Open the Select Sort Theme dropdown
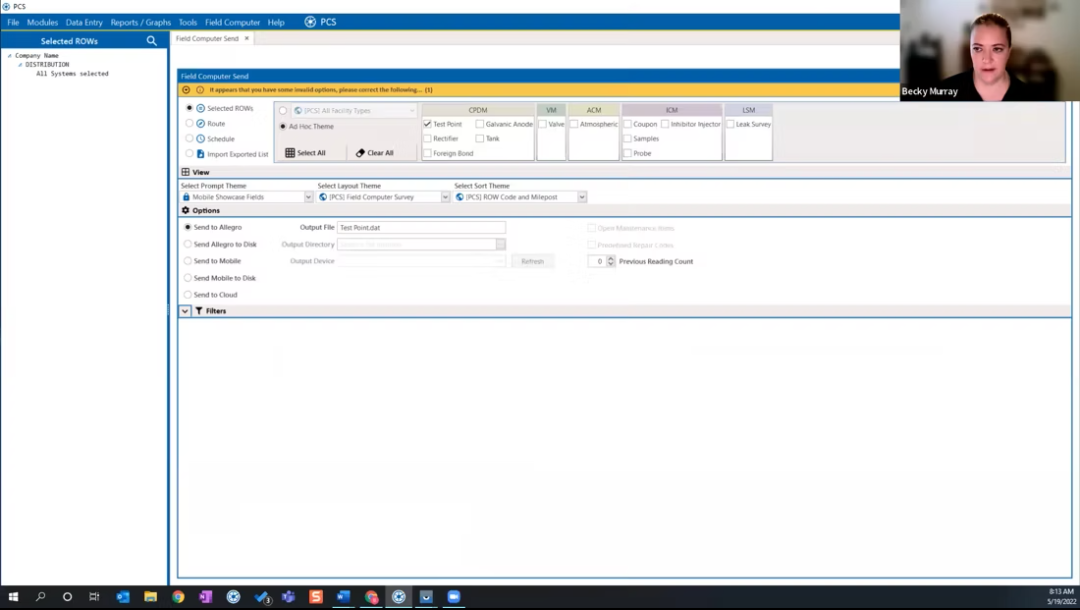The image size is (1080, 610). pyautogui.click(x=582, y=197)
